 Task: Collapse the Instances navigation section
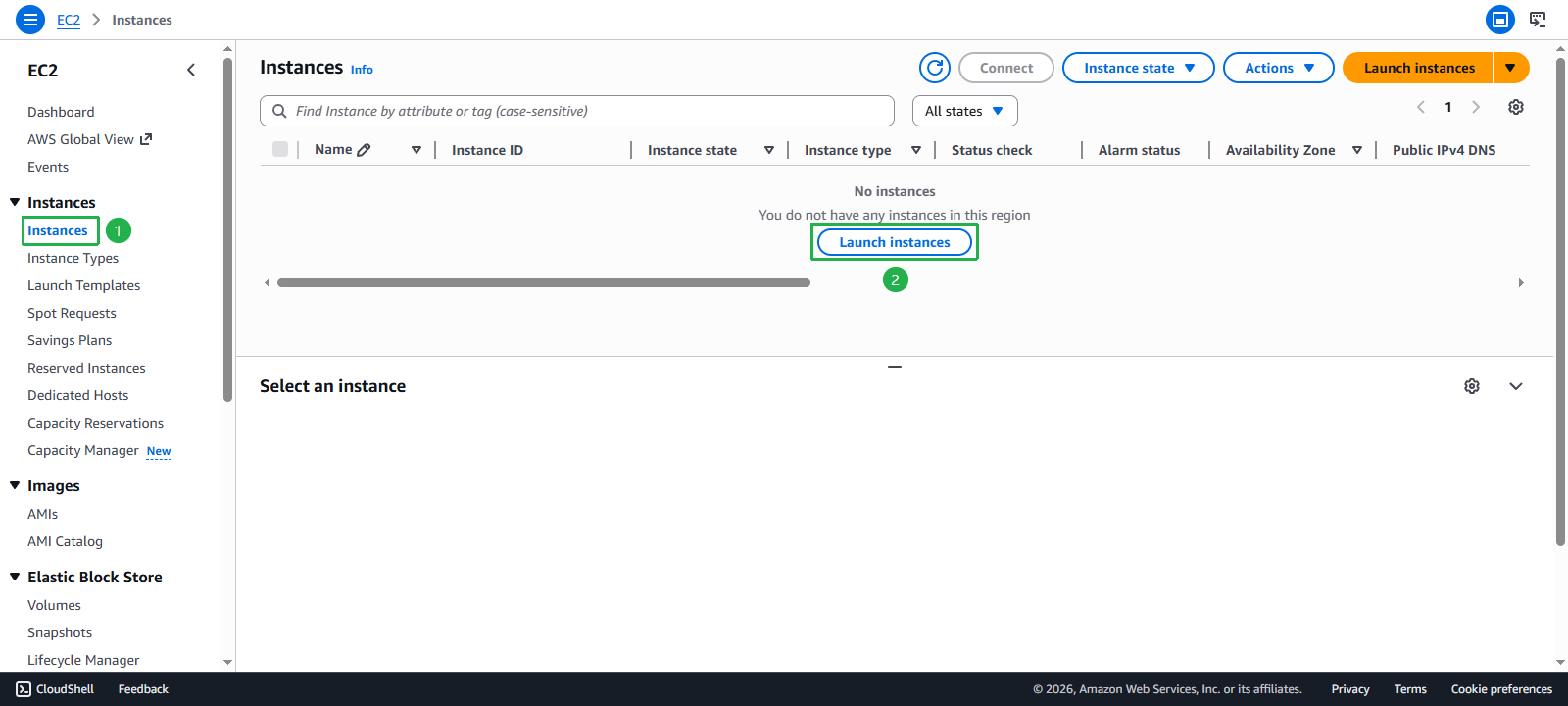coord(15,202)
